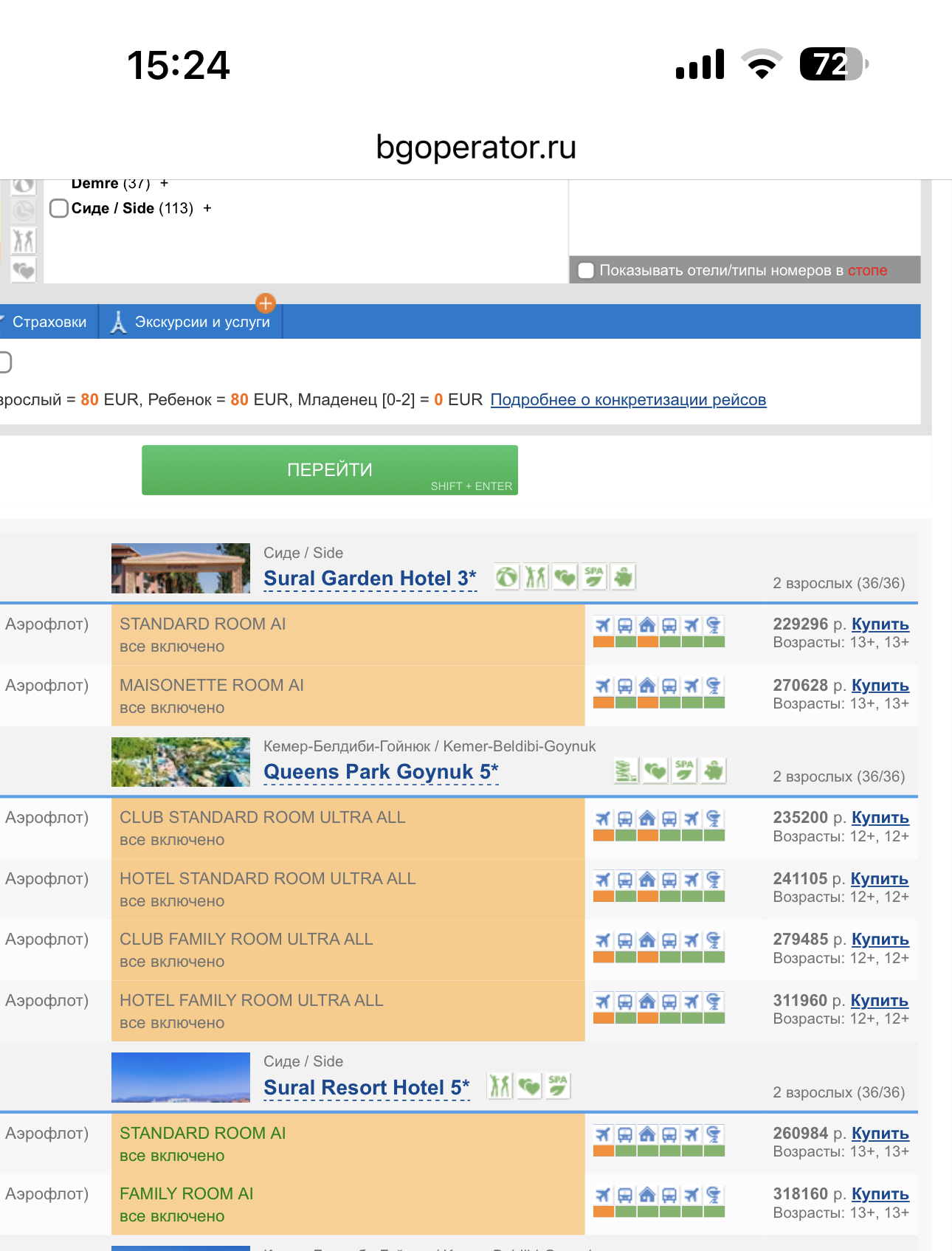
Task: Click the house icon in the 229296 price row
Action: [647, 625]
